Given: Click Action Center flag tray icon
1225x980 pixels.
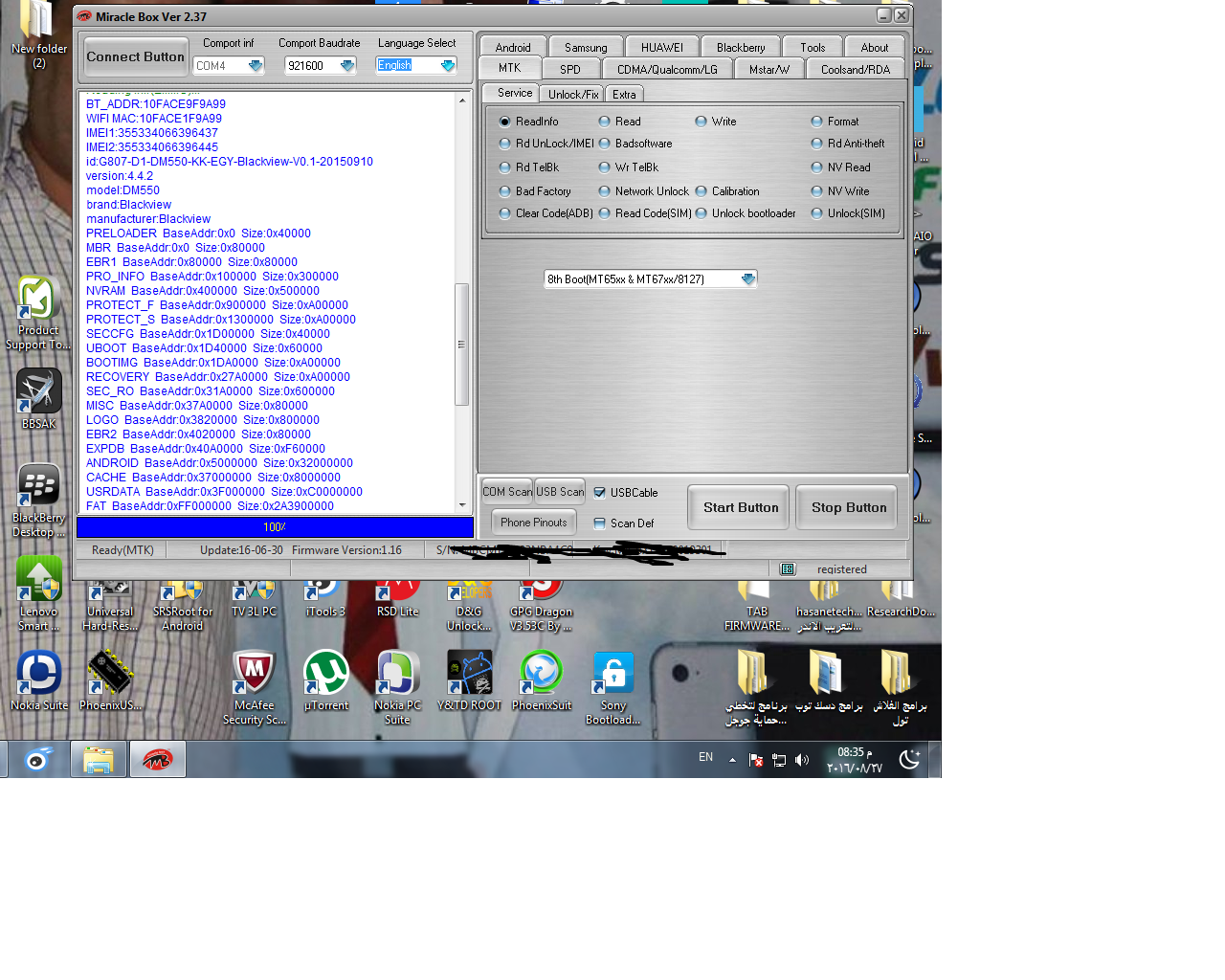Looking at the screenshot, I should coord(756,760).
